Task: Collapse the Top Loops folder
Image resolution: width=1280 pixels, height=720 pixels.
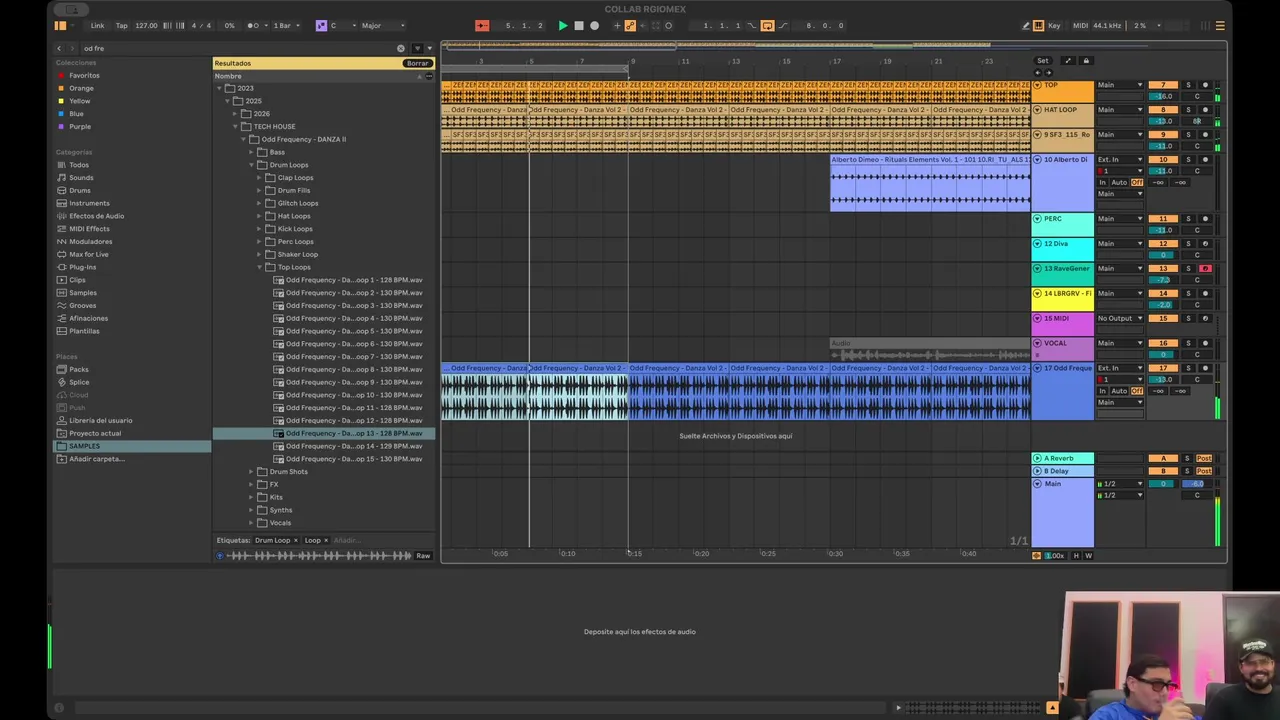Action: click(259, 267)
